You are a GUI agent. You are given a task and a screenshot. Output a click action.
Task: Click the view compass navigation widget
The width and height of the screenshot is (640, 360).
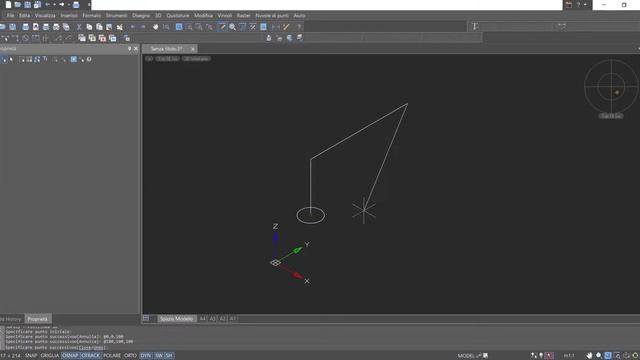pyautogui.click(x=611, y=87)
